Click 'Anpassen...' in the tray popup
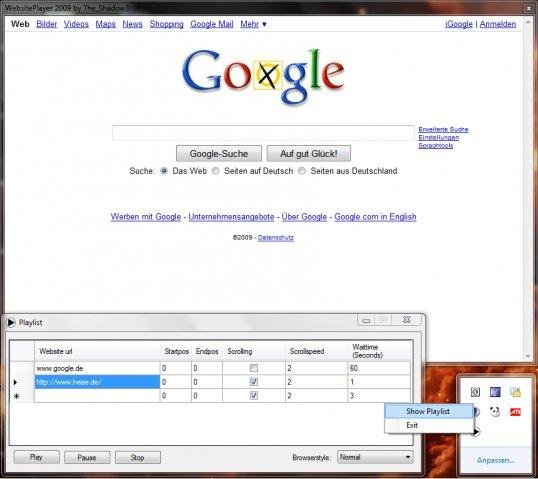The image size is (538, 479). 495,460
